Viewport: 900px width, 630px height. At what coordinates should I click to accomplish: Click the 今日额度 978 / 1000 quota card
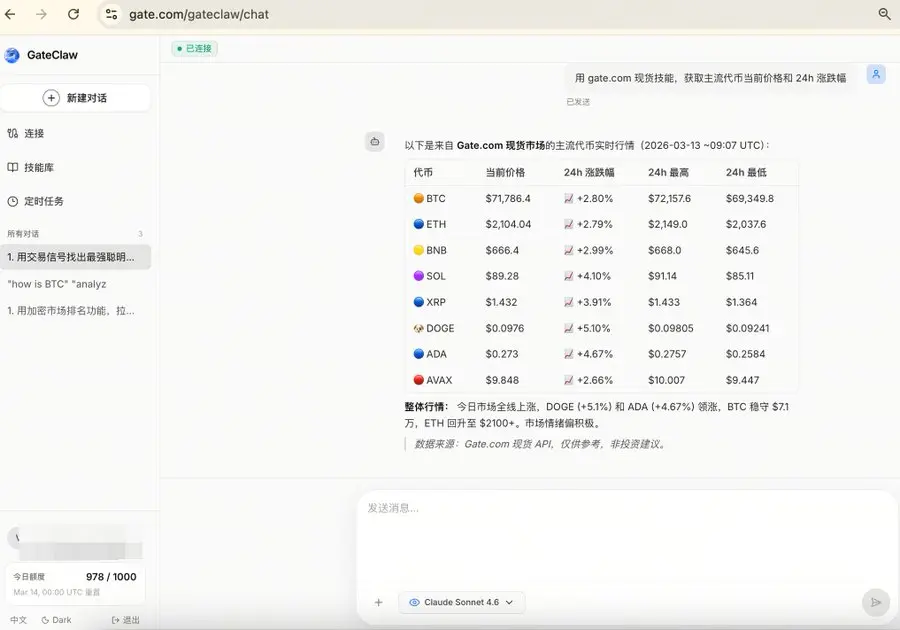pos(75,584)
